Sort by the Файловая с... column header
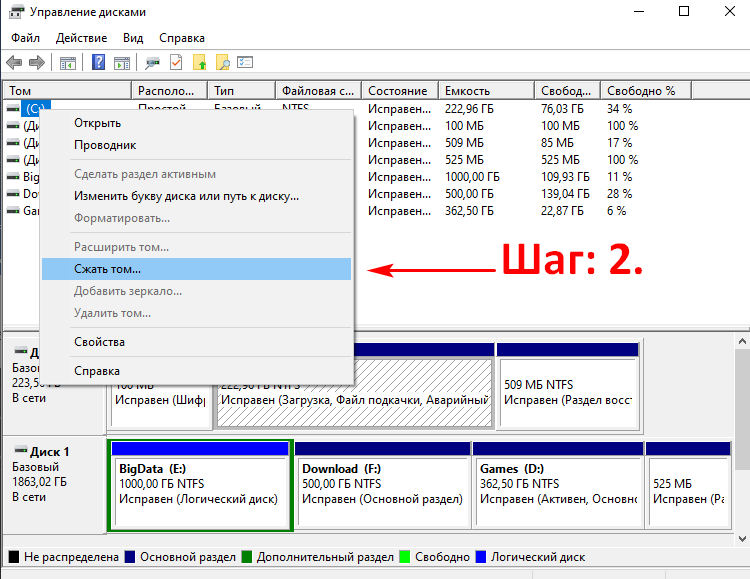750x579 pixels. click(x=319, y=90)
